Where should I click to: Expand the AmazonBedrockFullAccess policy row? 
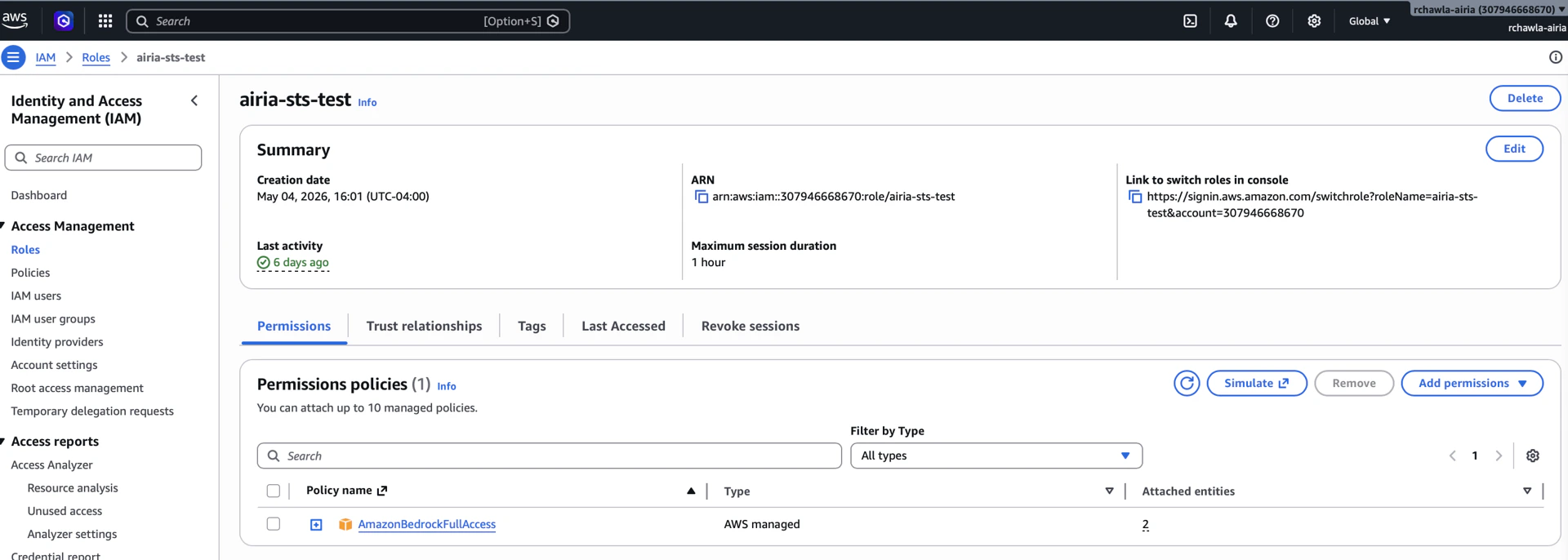point(316,524)
